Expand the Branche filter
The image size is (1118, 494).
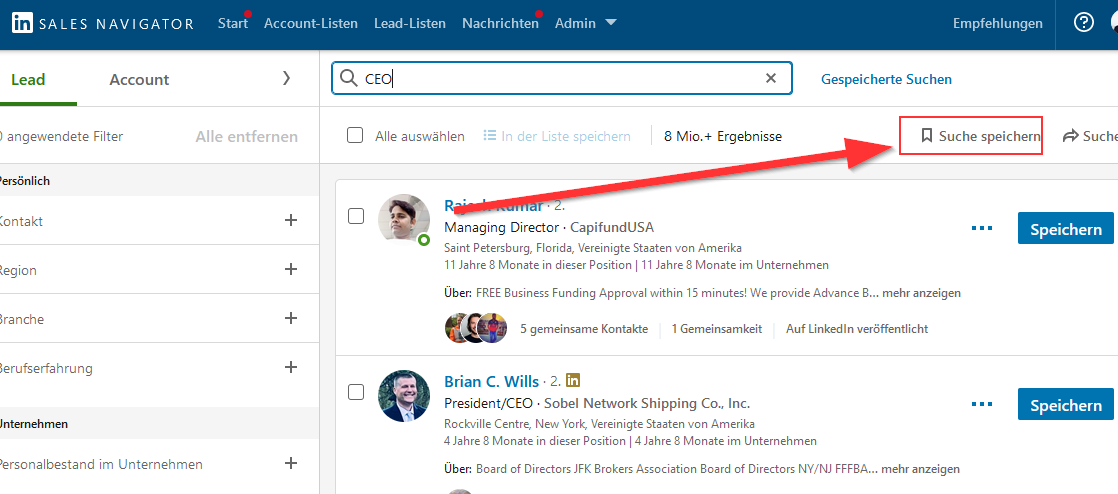coord(291,319)
